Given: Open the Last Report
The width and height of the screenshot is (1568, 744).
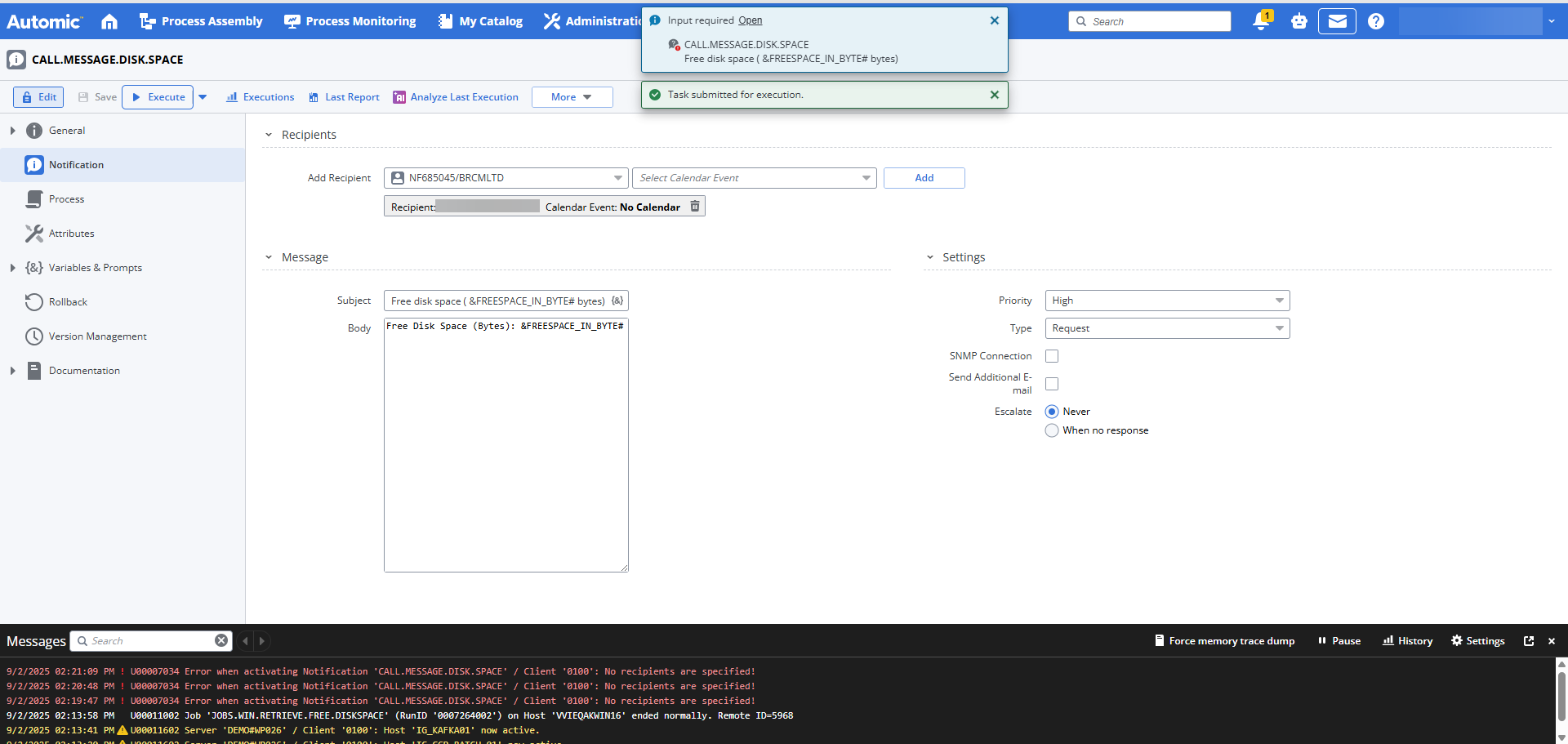Looking at the screenshot, I should tap(344, 97).
